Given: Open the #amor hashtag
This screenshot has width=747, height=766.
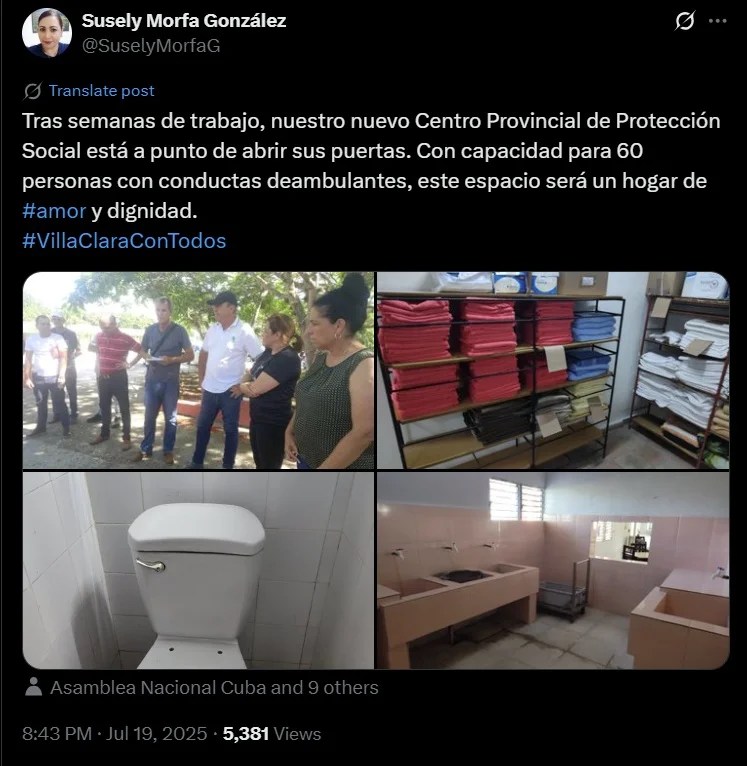Looking at the screenshot, I should [54, 211].
